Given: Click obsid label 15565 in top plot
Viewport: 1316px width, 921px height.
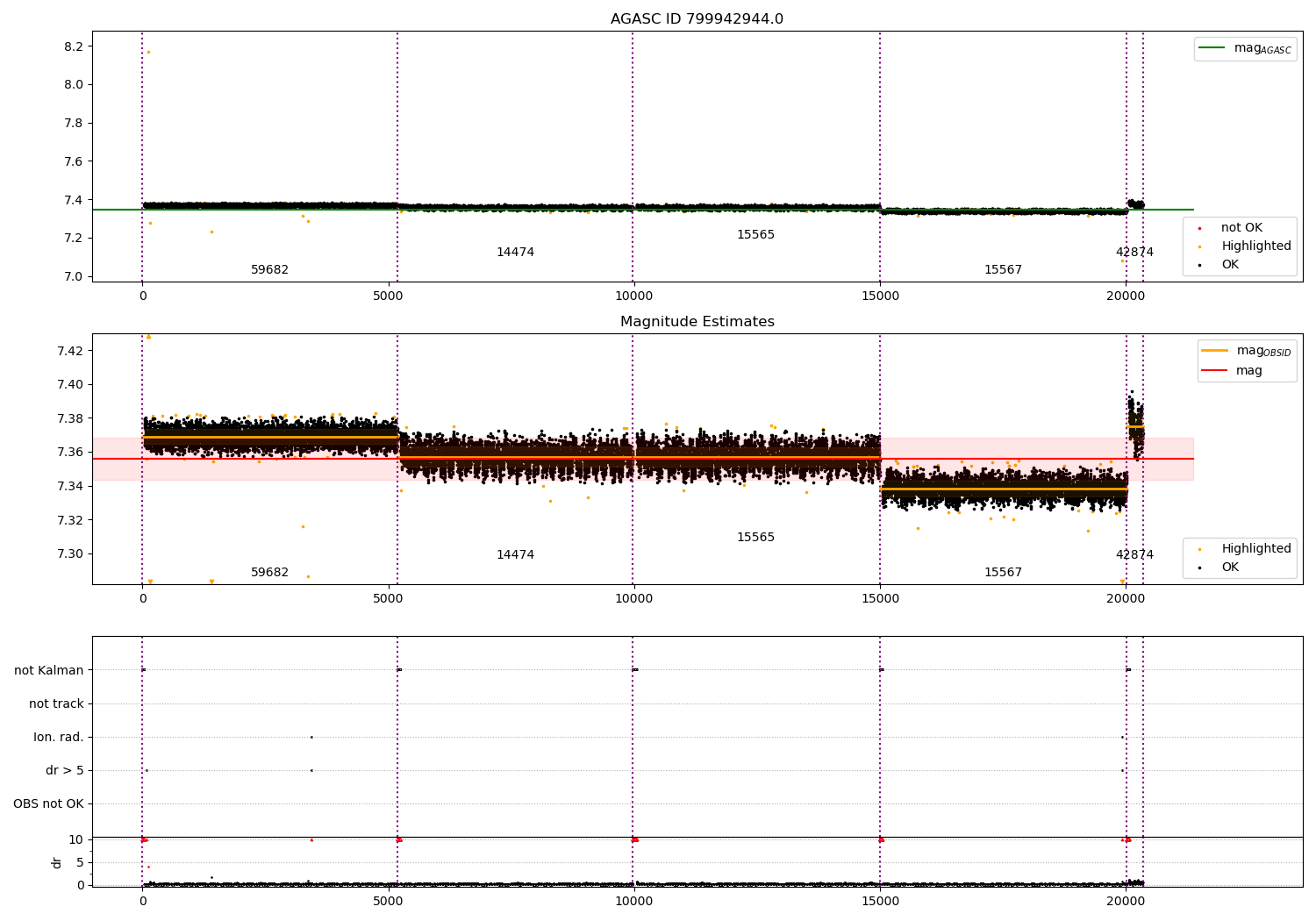Looking at the screenshot, I should tap(755, 235).
